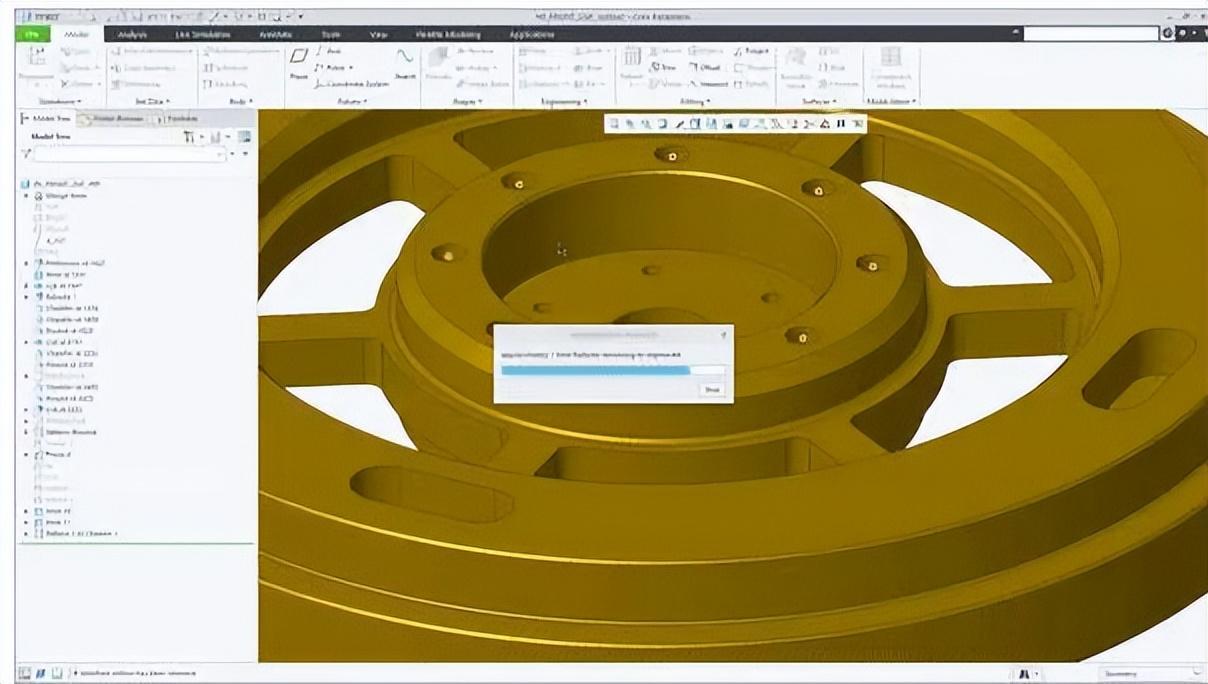The width and height of the screenshot is (1208, 684).
Task: Start the Sketch tool in the ribbon
Action: [405, 64]
